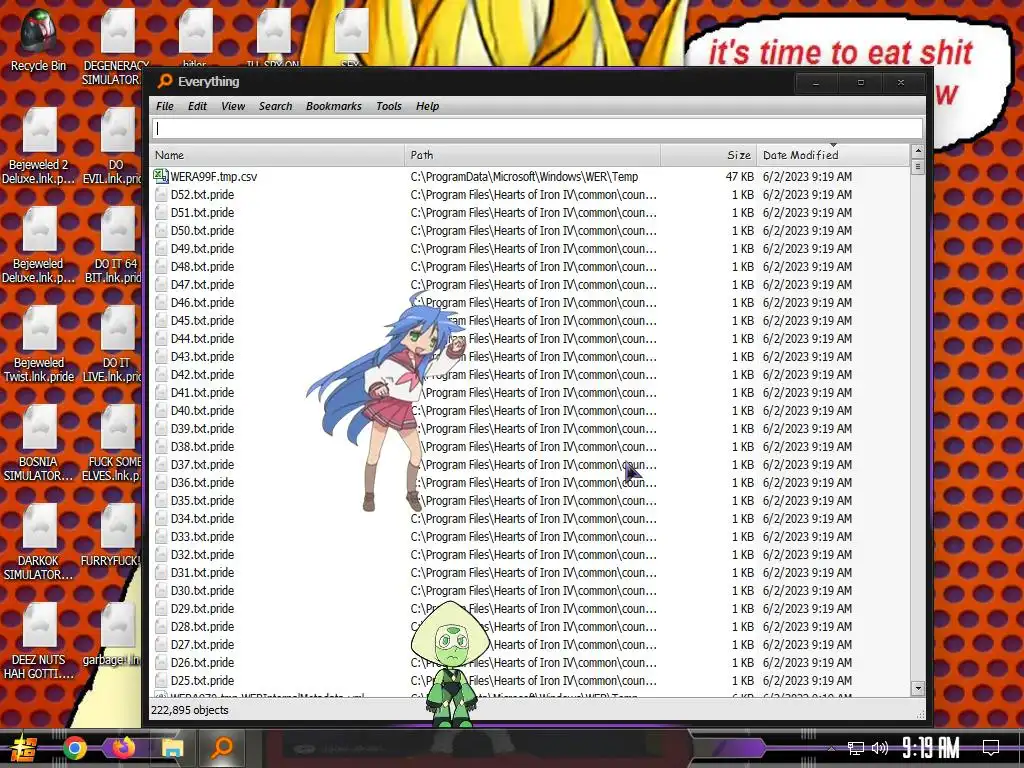Select the WERA99F.tmp.csv file row
1024x768 pixels.
530,176
